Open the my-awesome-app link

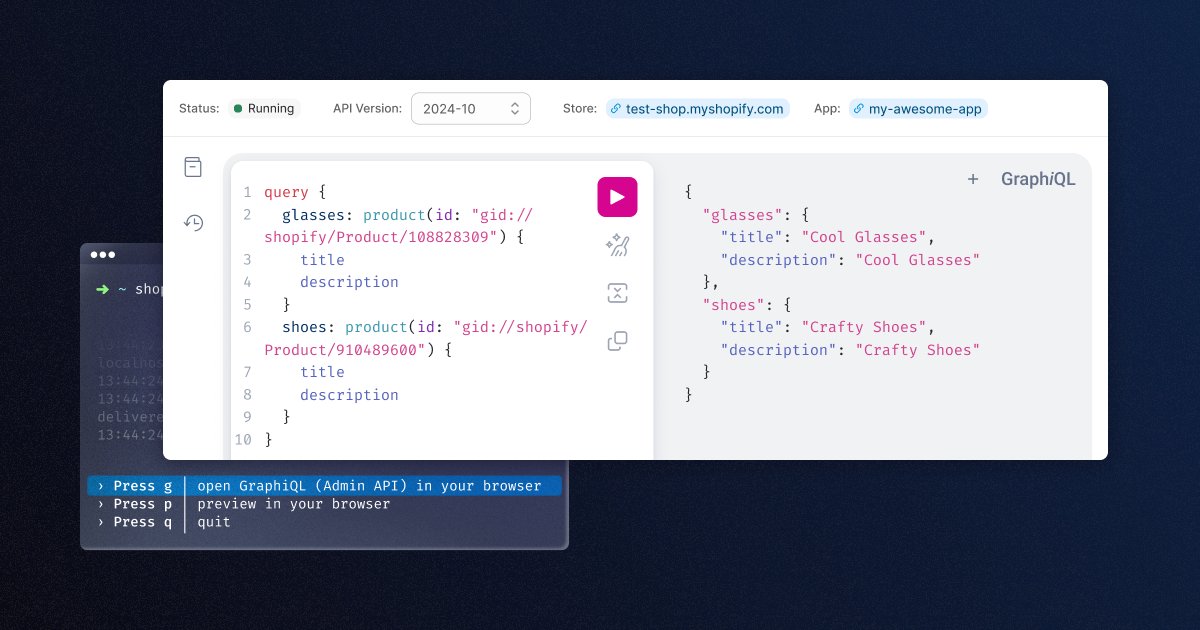pos(925,109)
